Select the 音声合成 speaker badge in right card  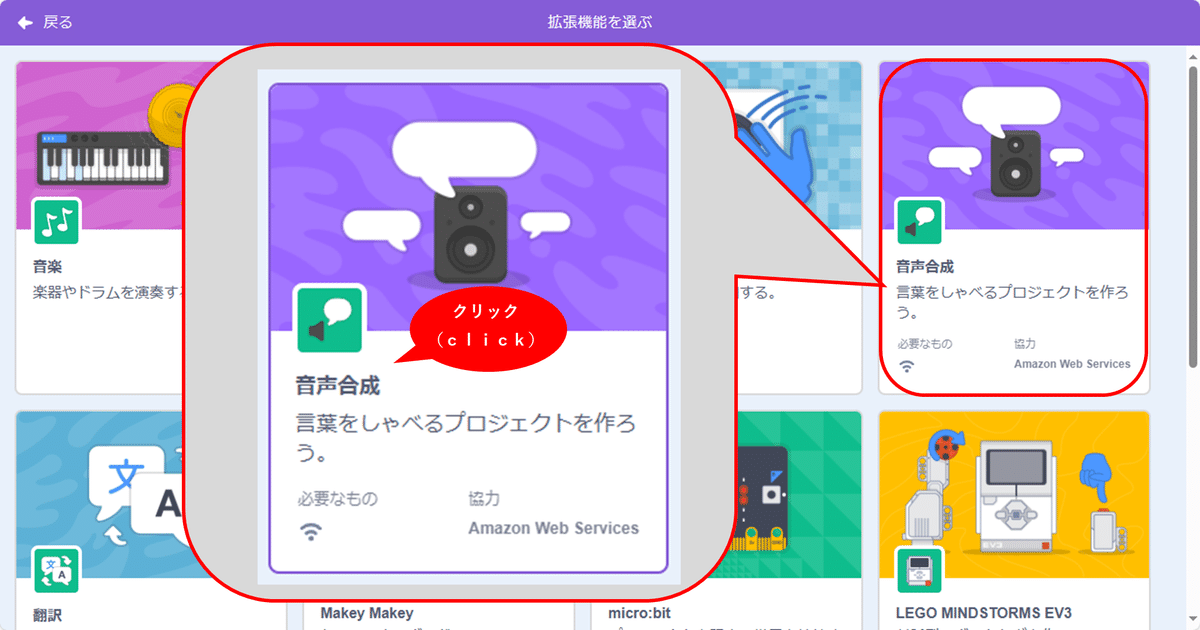click(x=919, y=222)
